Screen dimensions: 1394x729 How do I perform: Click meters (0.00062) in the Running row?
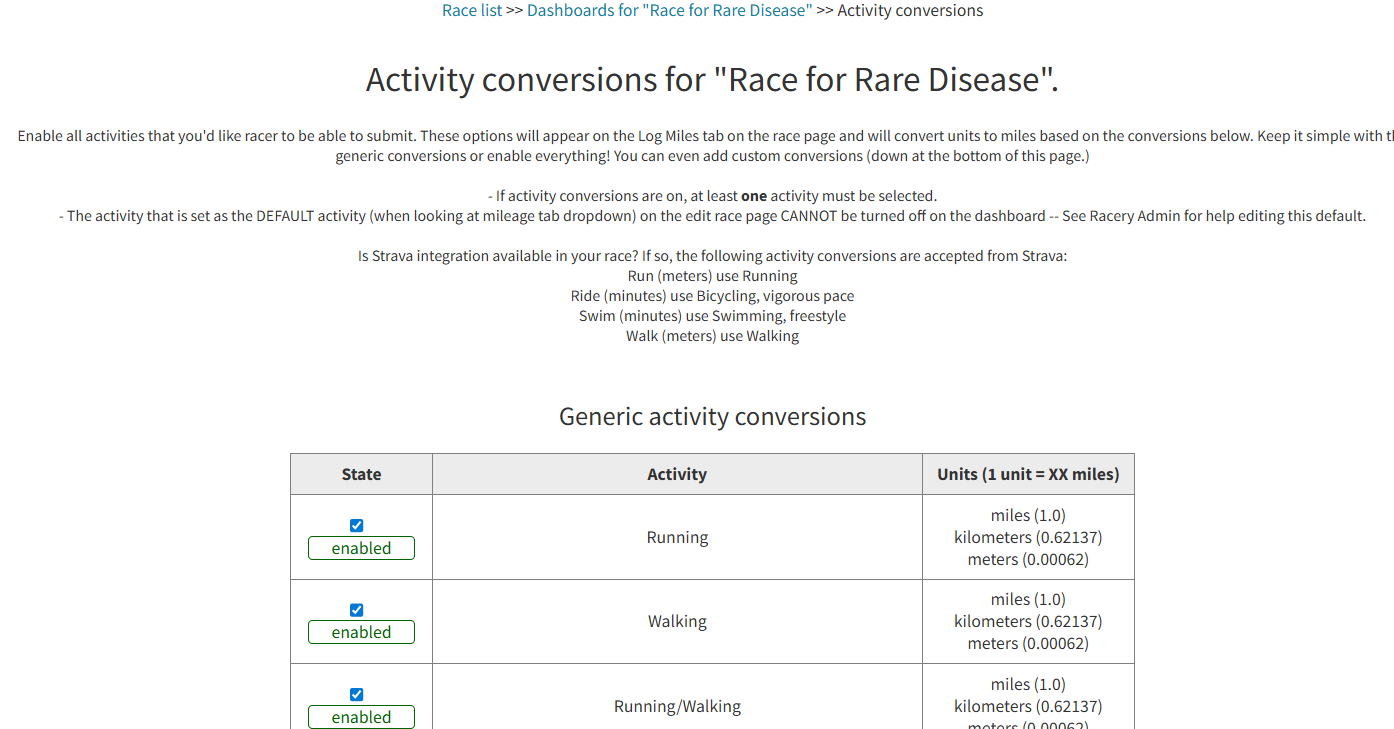(x=1027, y=559)
